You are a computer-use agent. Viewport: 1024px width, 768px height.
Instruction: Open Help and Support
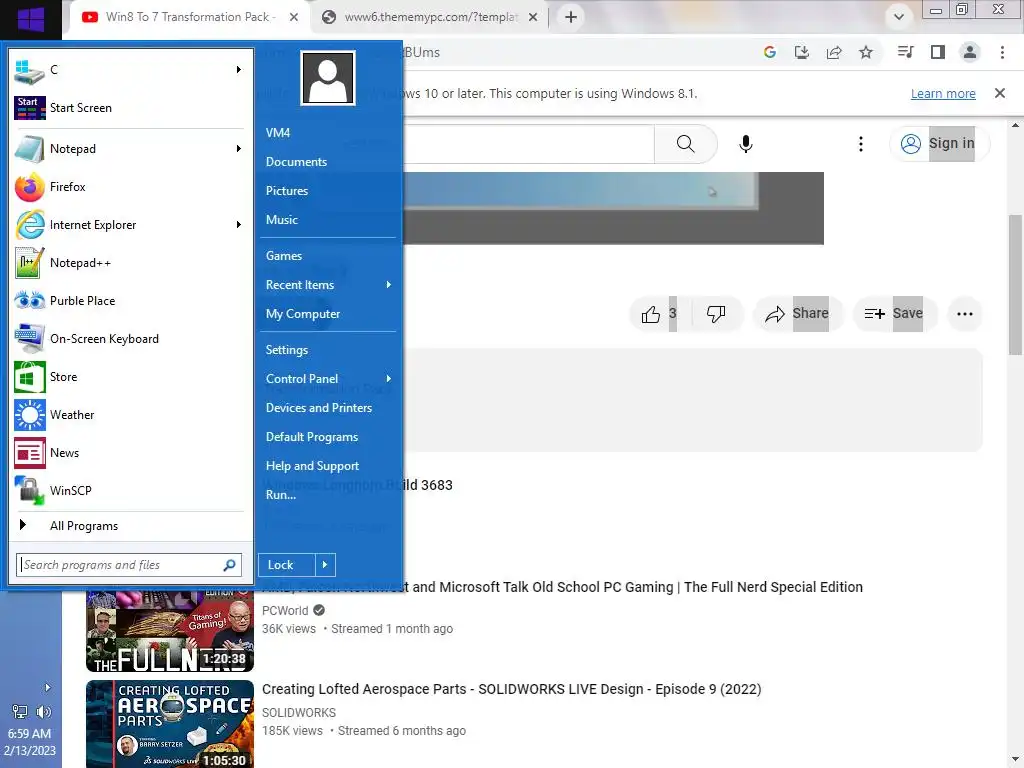tap(312, 466)
